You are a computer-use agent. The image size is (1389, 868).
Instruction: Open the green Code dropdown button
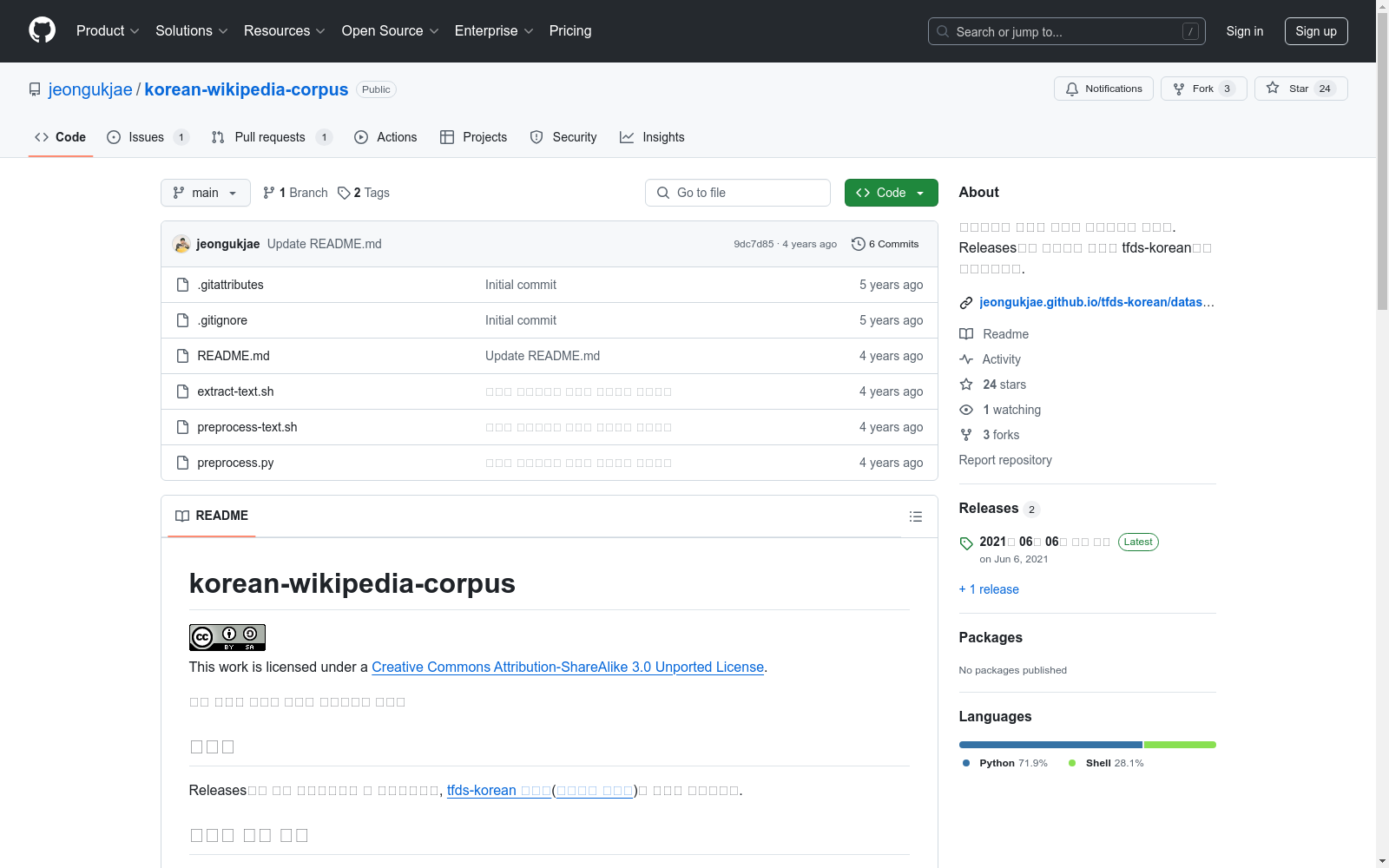(892, 193)
